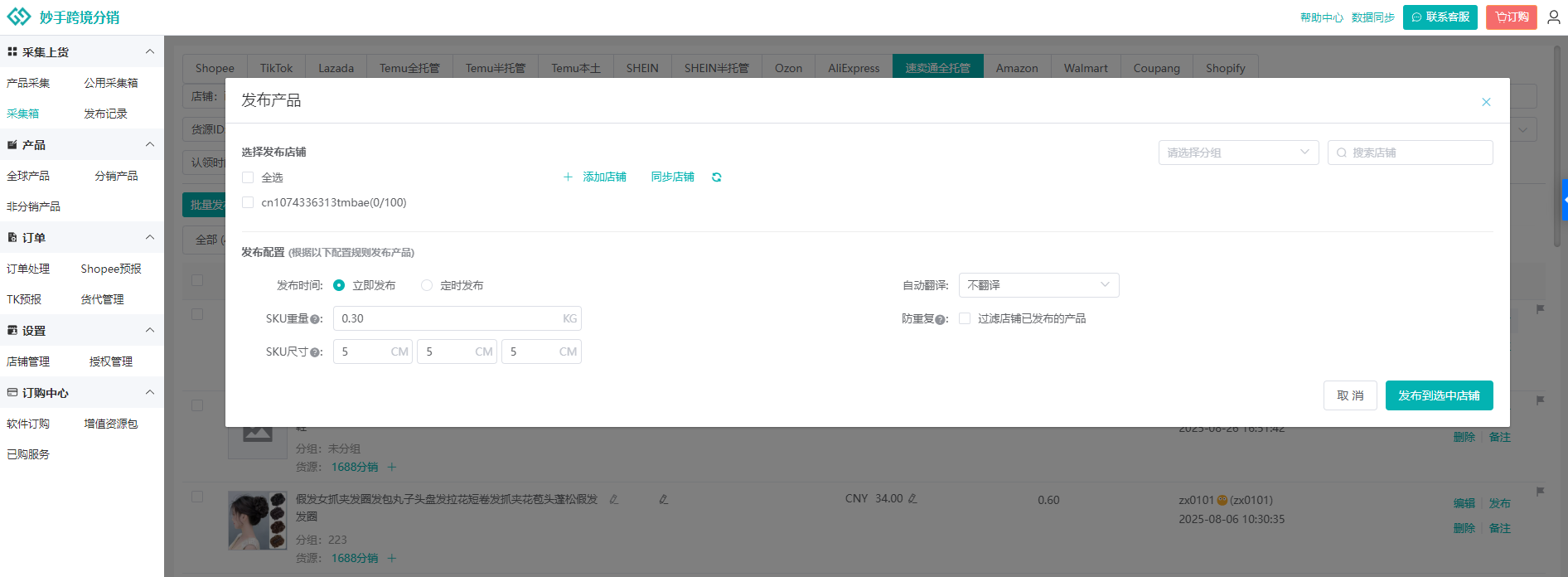
Task: Collapse the 采集上货 sidebar section
Action: [150, 52]
